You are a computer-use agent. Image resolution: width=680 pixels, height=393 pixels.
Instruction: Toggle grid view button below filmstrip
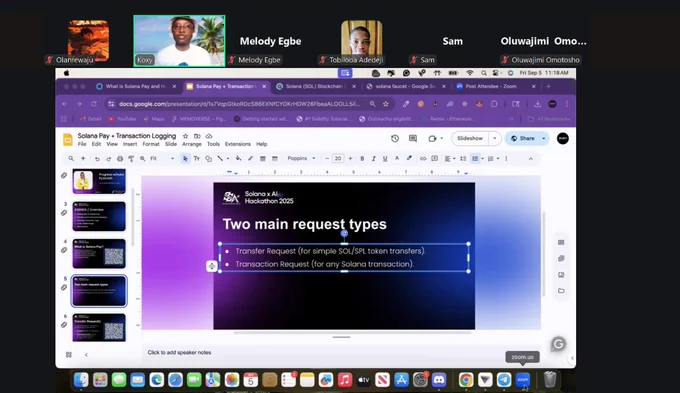[69, 355]
